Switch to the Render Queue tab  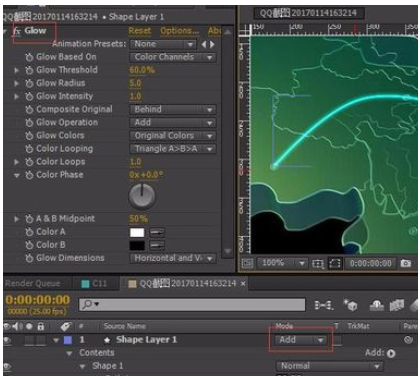click(33, 284)
